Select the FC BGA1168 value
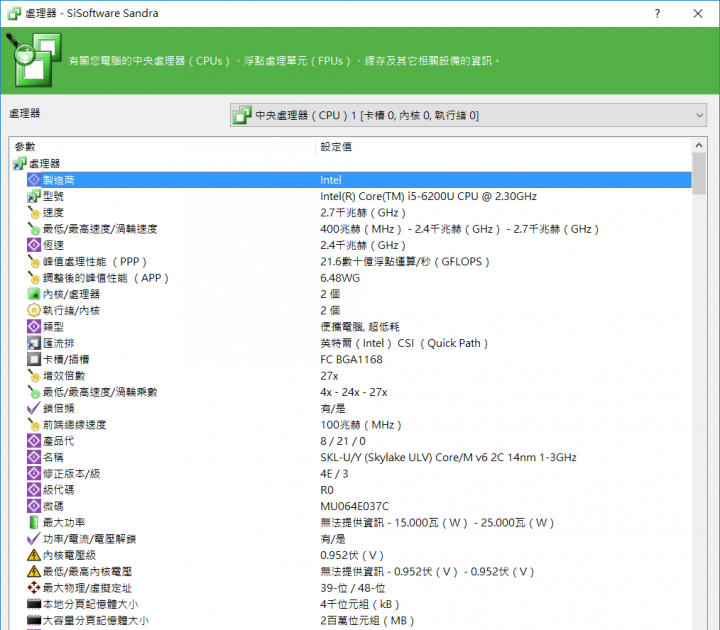Image resolution: width=720 pixels, height=630 pixels. point(351,360)
